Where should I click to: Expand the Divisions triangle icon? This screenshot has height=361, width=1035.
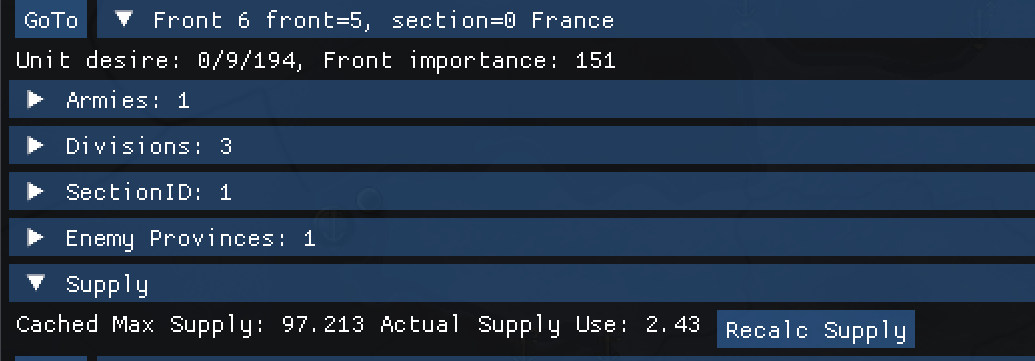[35, 146]
